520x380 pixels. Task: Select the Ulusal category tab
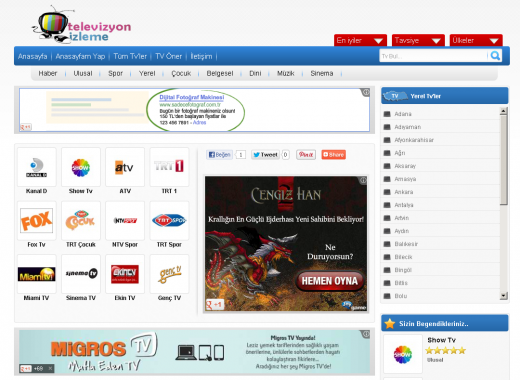point(83,73)
